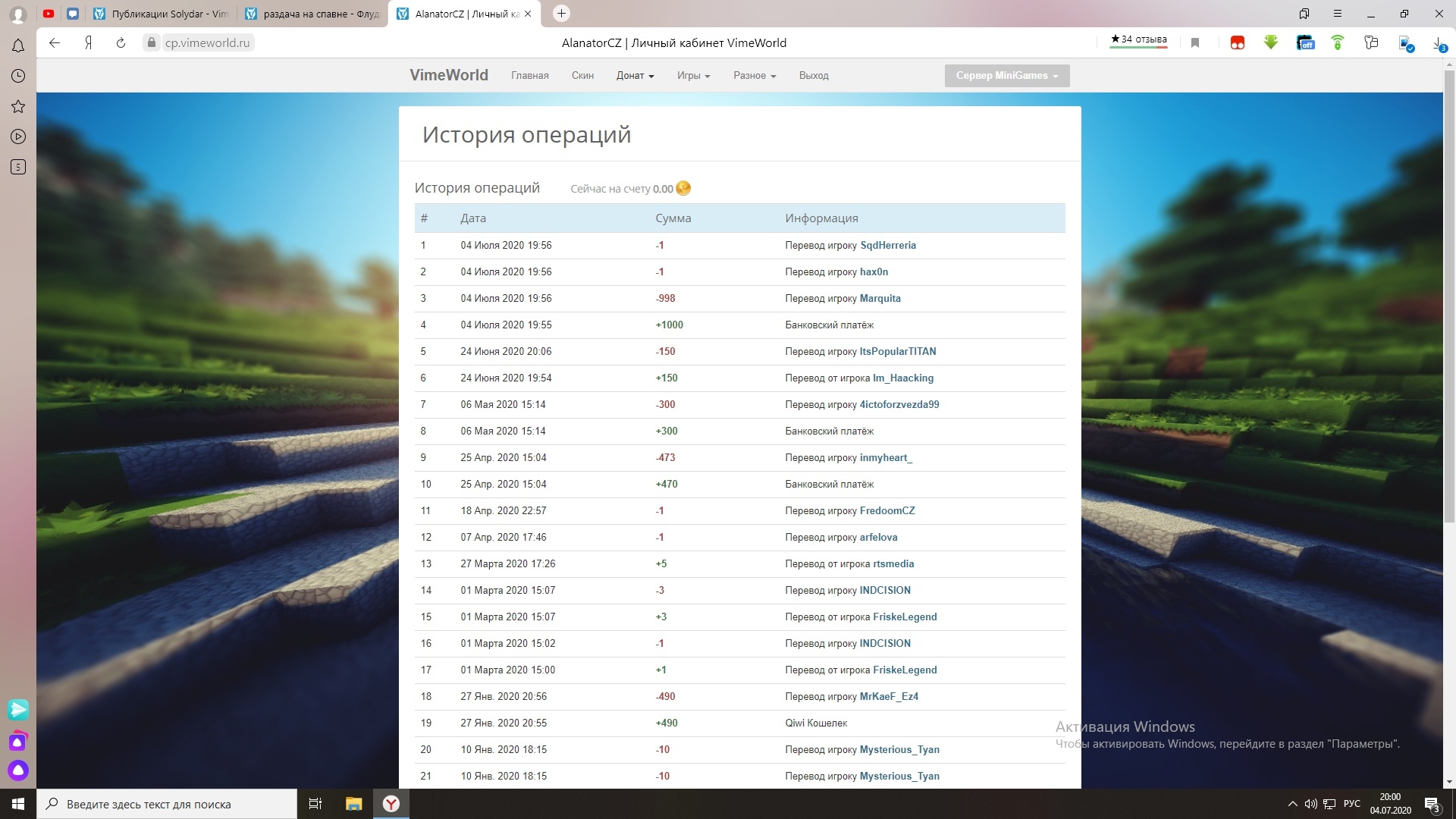Open Task View on taskbar

point(315,804)
